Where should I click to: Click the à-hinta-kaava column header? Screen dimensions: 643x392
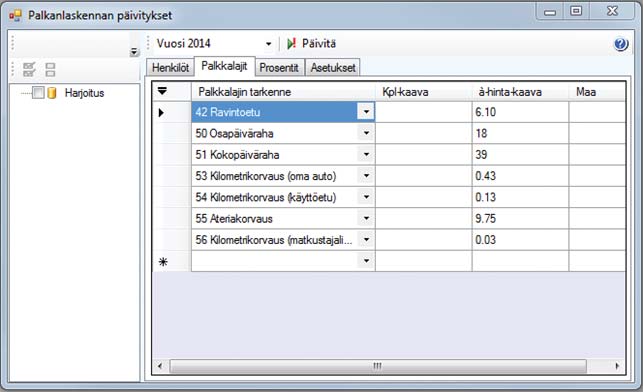(x=520, y=91)
